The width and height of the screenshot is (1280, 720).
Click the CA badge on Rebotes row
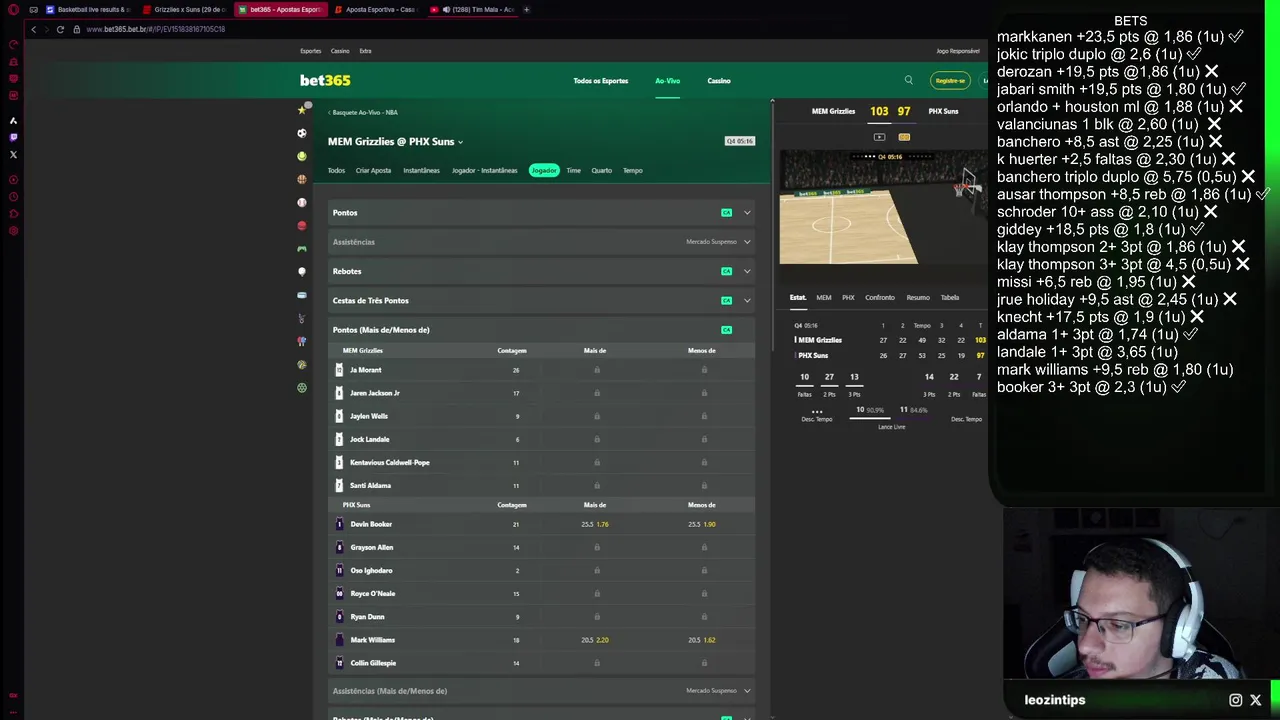pyautogui.click(x=727, y=271)
